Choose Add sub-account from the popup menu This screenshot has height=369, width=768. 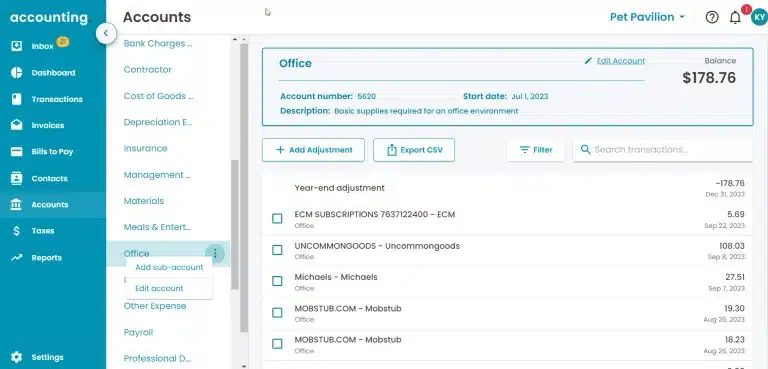[169, 267]
